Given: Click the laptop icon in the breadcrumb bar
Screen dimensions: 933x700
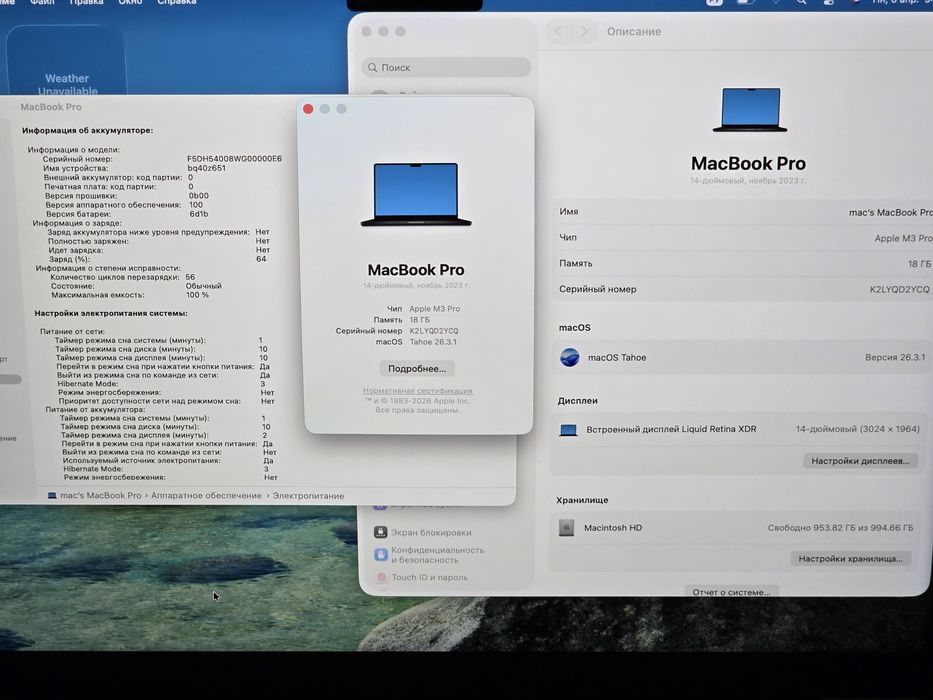Looking at the screenshot, I should click(52, 495).
